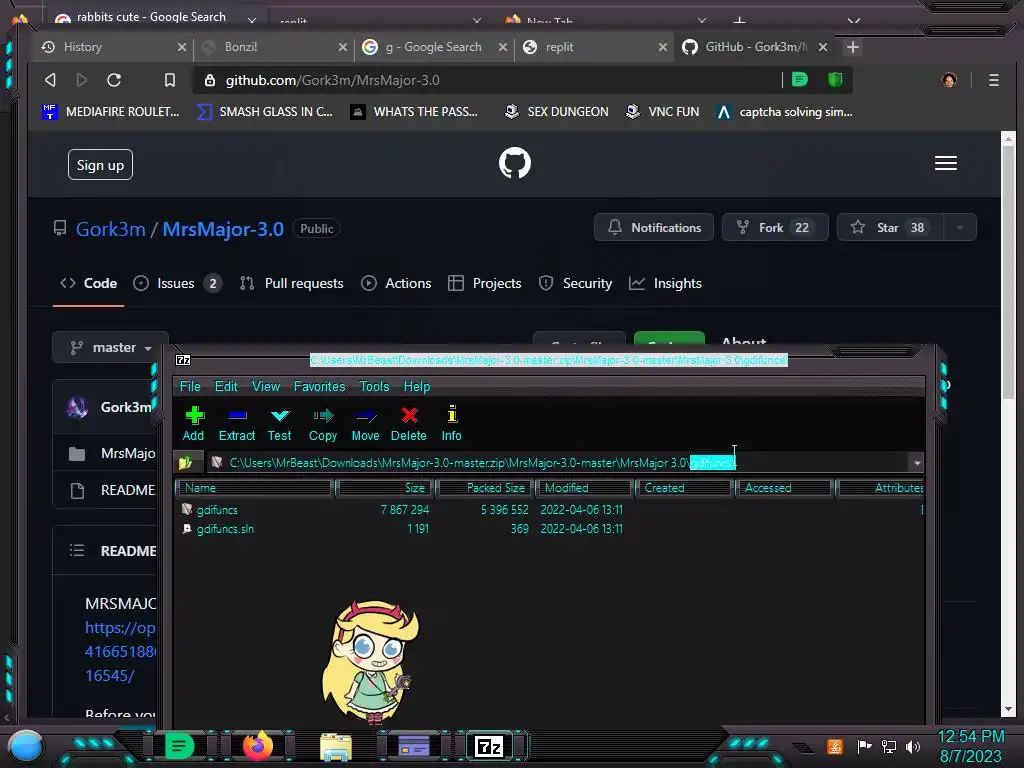1024x768 pixels.
Task: Click the Sign up button
Action: [100, 165]
